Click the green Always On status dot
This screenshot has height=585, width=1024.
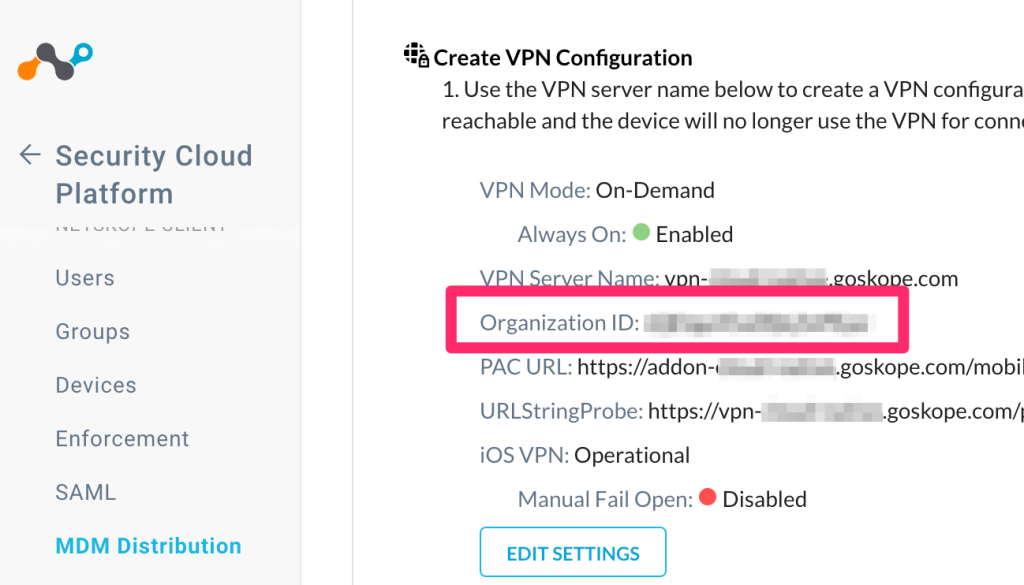click(641, 232)
